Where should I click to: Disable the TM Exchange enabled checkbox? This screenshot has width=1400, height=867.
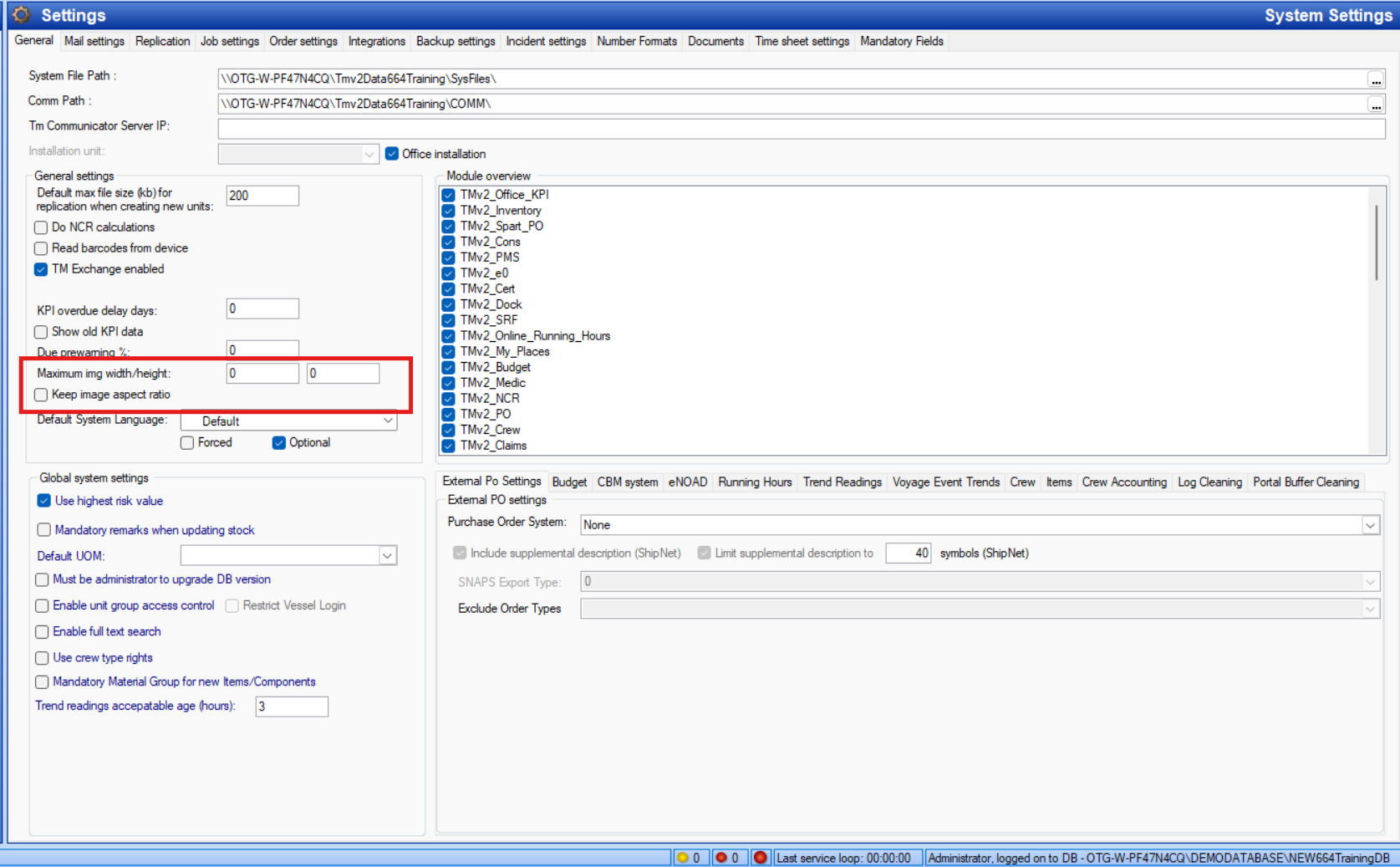[x=40, y=269]
